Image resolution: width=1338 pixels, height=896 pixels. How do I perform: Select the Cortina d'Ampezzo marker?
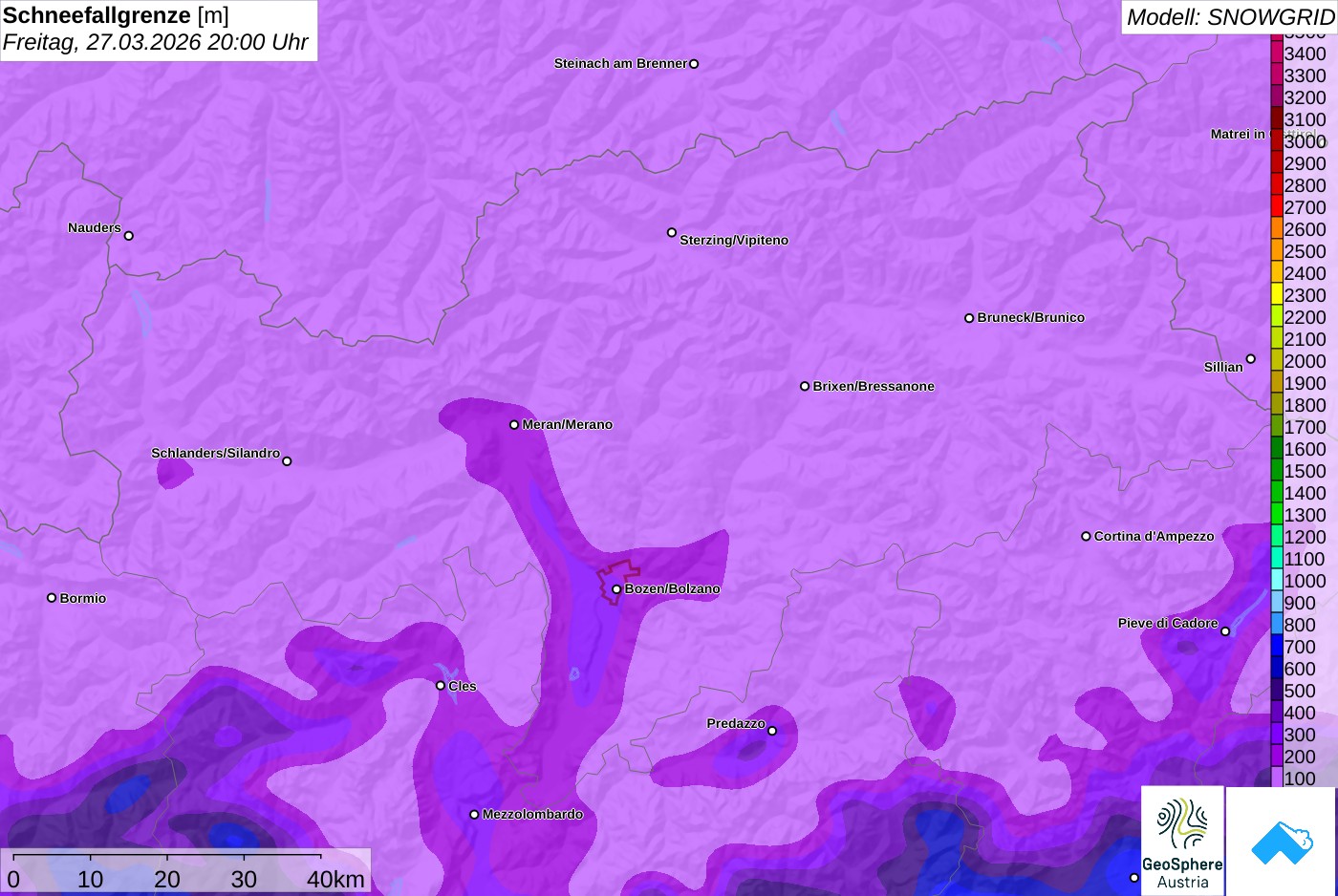point(1086,537)
